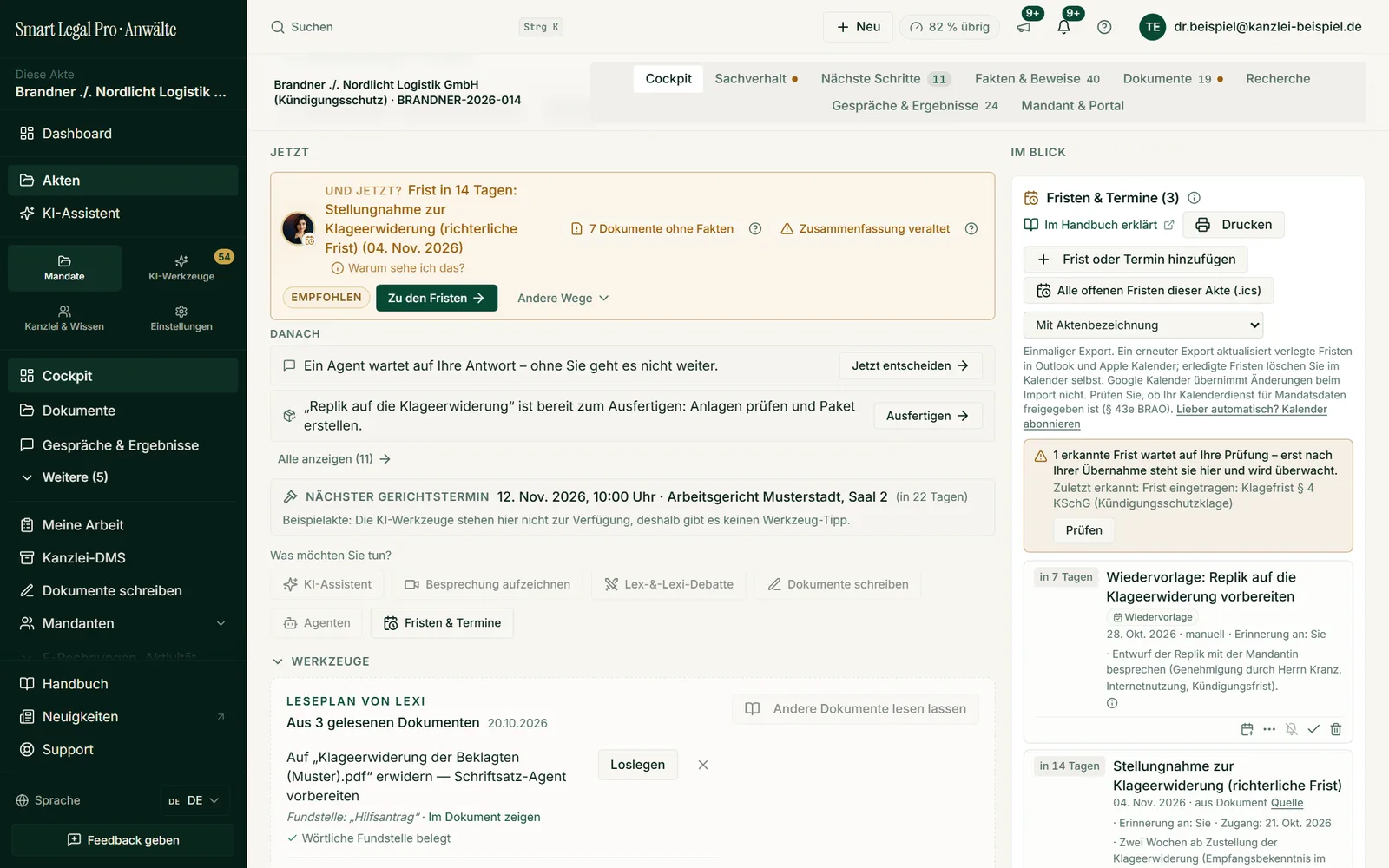The height and width of the screenshot is (868, 1389).
Task: Open 'Im Handbuch erklärt' link
Action: [1099, 225]
